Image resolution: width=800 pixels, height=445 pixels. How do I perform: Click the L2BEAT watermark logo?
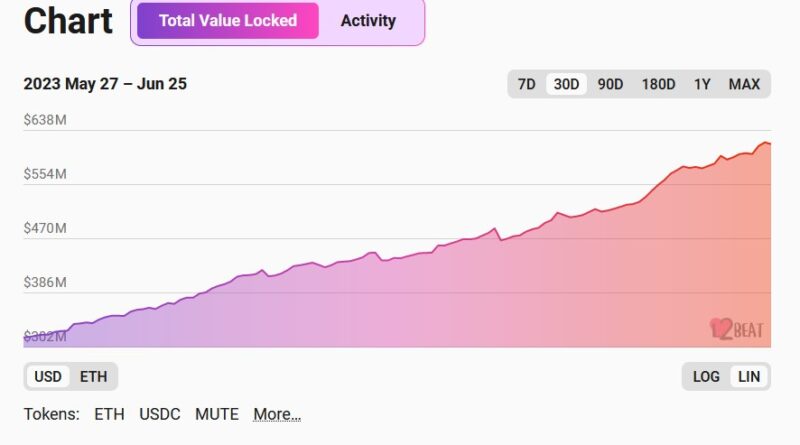coord(737,328)
